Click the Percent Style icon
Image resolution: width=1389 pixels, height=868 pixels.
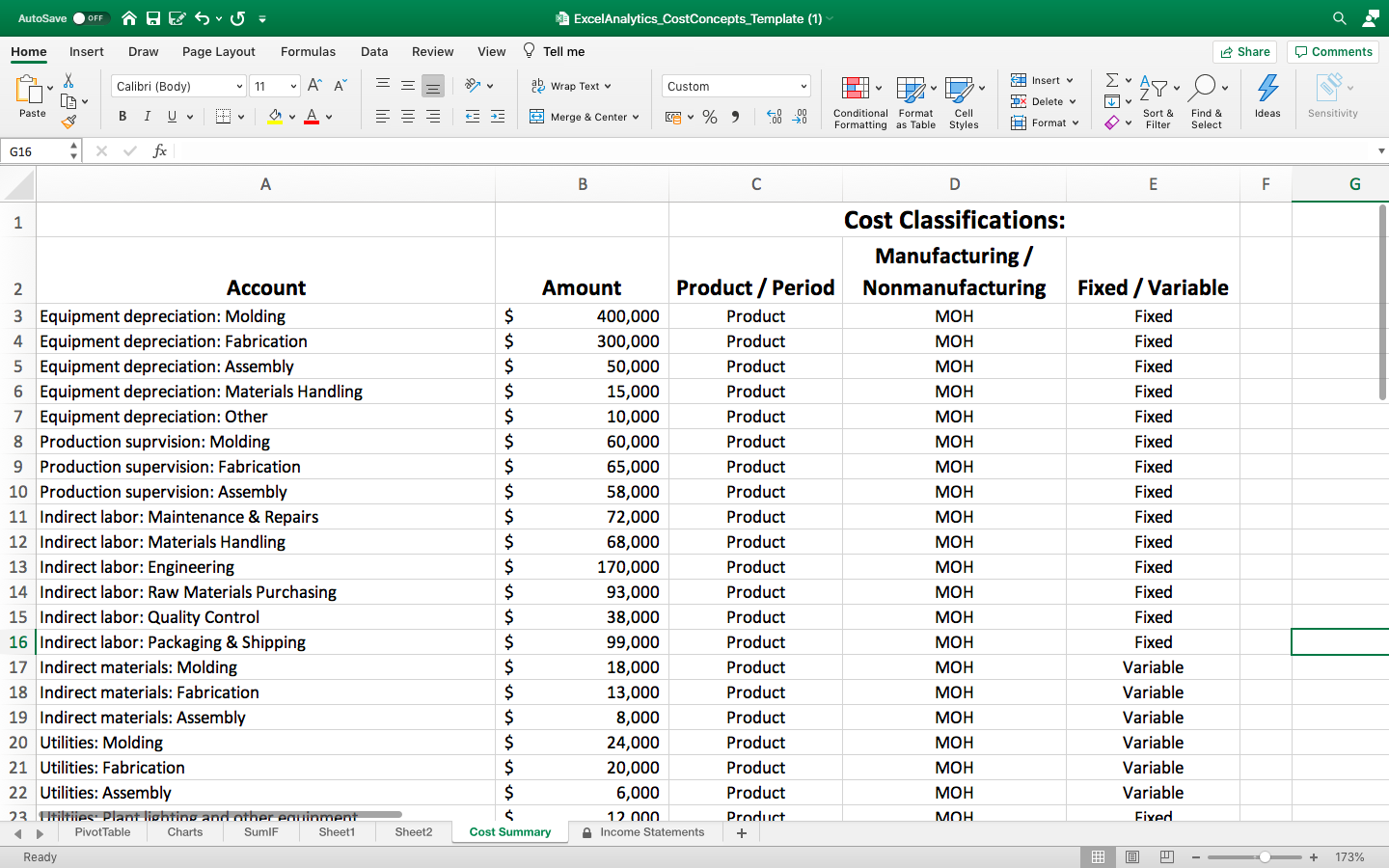(x=710, y=117)
